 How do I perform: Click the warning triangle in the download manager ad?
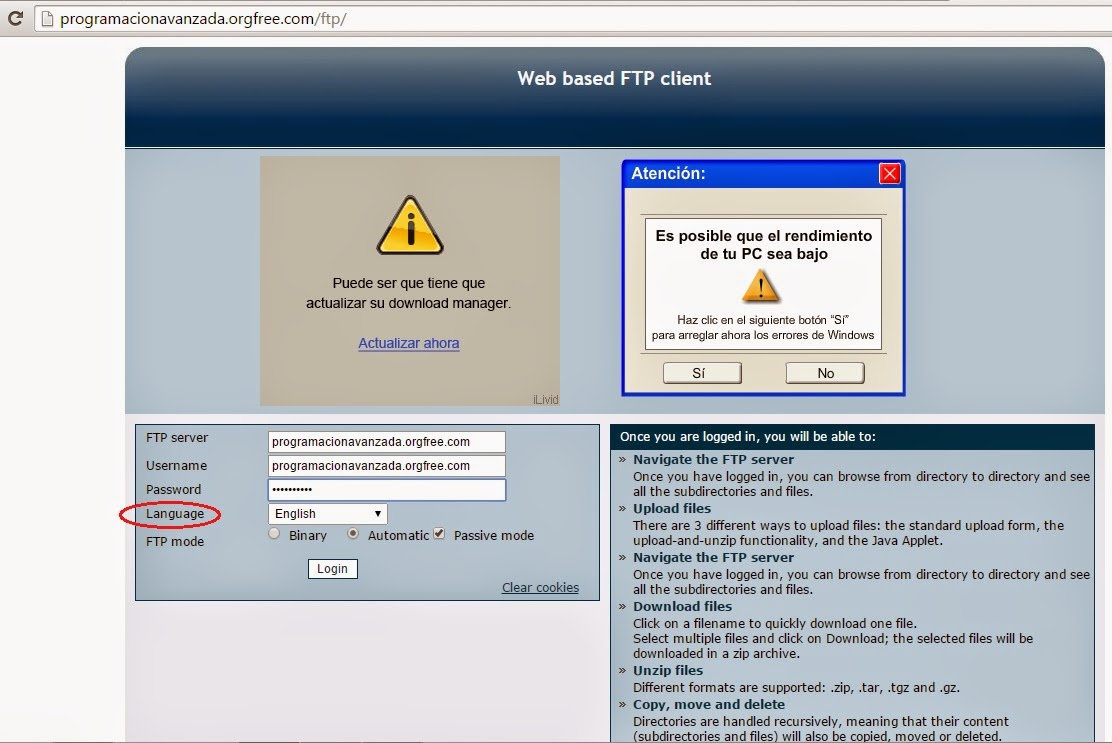[410, 226]
